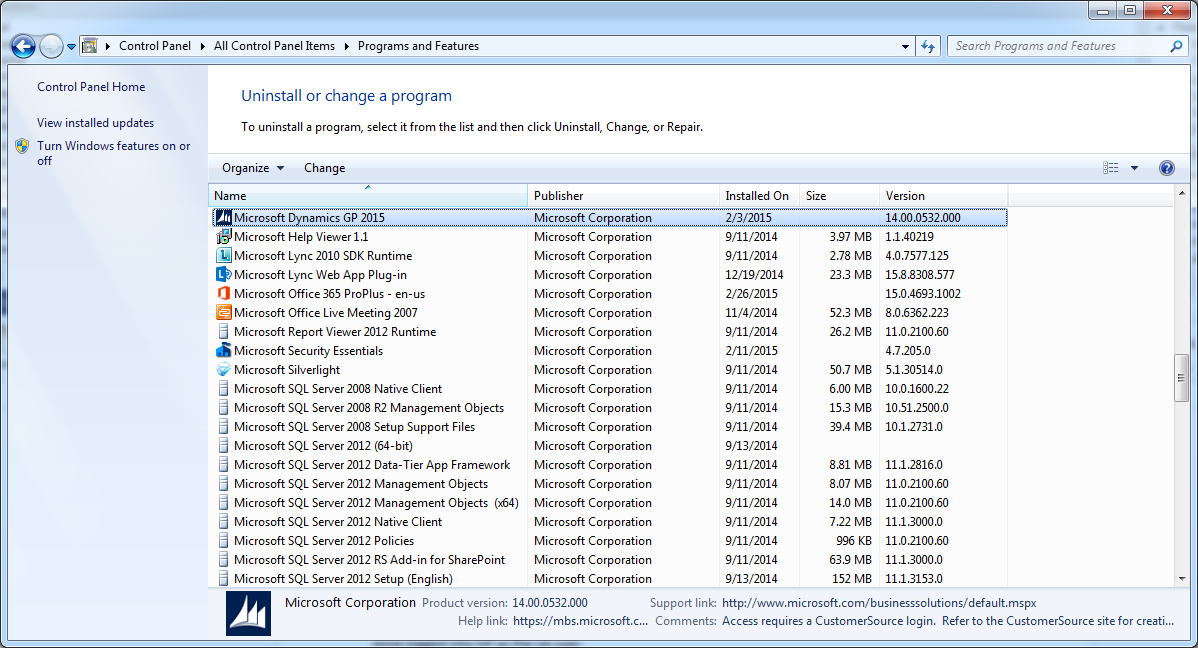Click the Microsoft Help Viewer 1.1 icon

(223, 237)
